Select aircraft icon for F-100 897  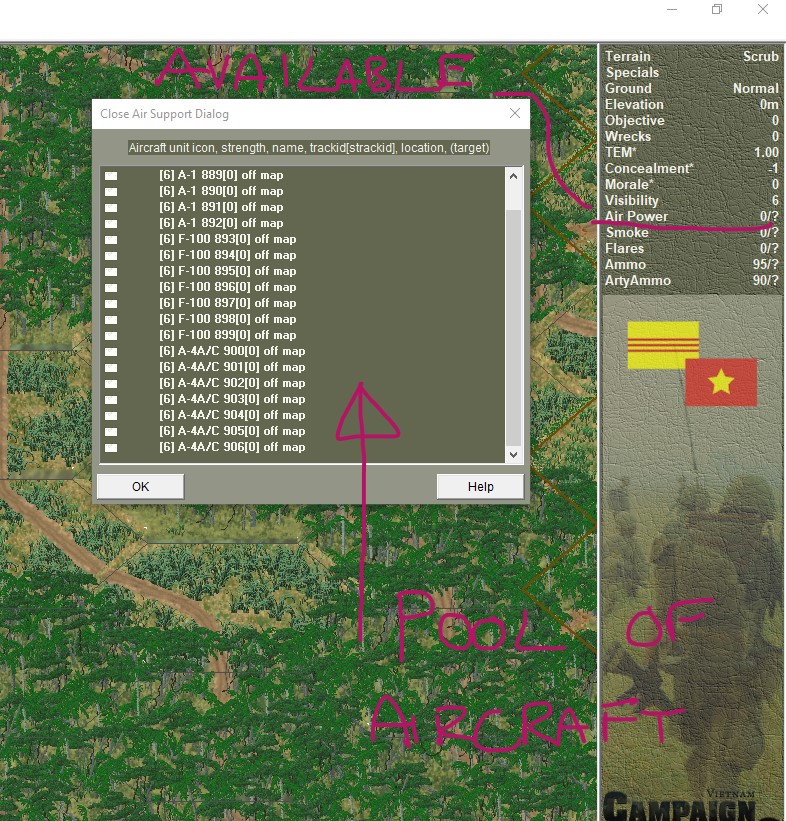click(x=111, y=303)
